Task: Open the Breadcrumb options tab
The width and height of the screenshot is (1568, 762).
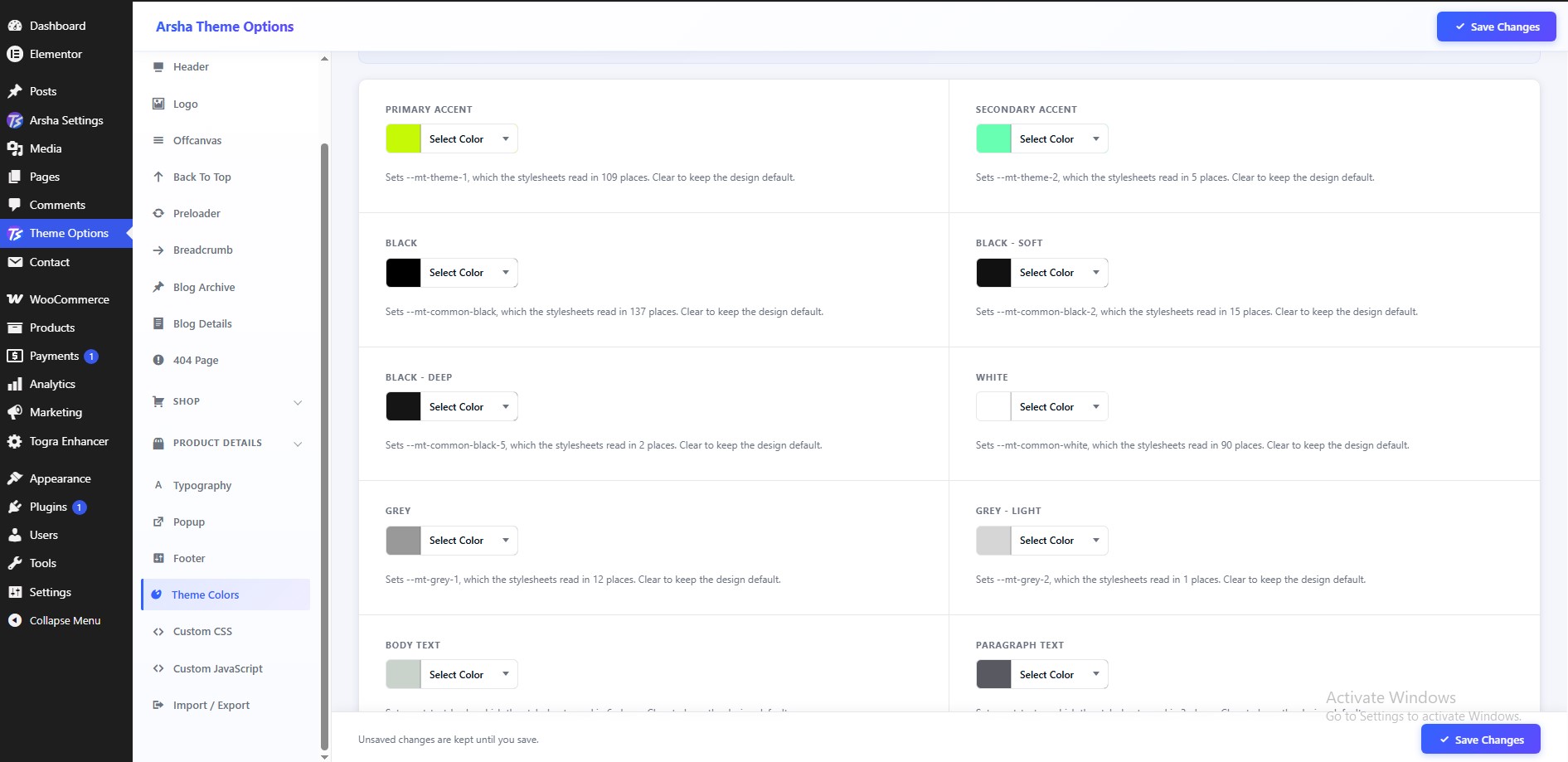Action: pyautogui.click(x=226, y=250)
